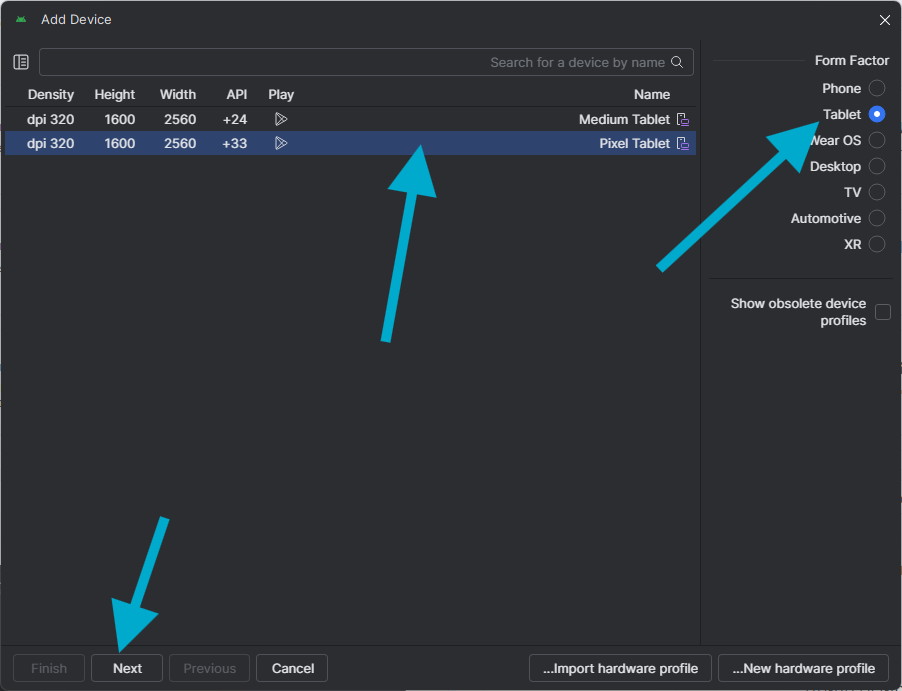Click Play Store icon for Pixel Tablet
The width and height of the screenshot is (902, 691).
tap(281, 143)
